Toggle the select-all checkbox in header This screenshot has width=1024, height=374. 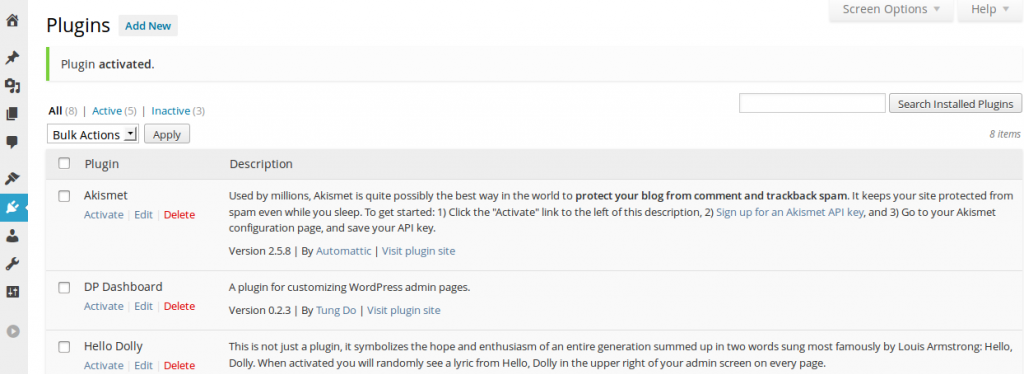click(64, 163)
